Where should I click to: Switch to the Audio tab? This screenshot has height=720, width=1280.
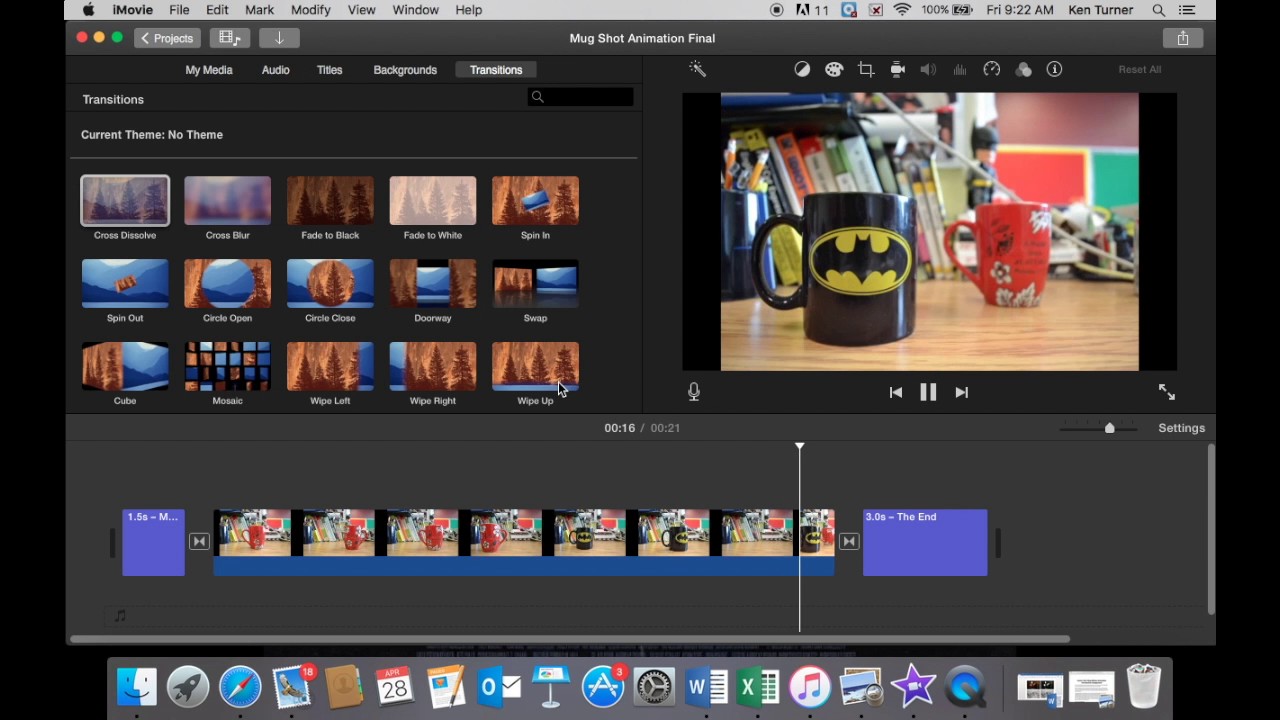(276, 70)
